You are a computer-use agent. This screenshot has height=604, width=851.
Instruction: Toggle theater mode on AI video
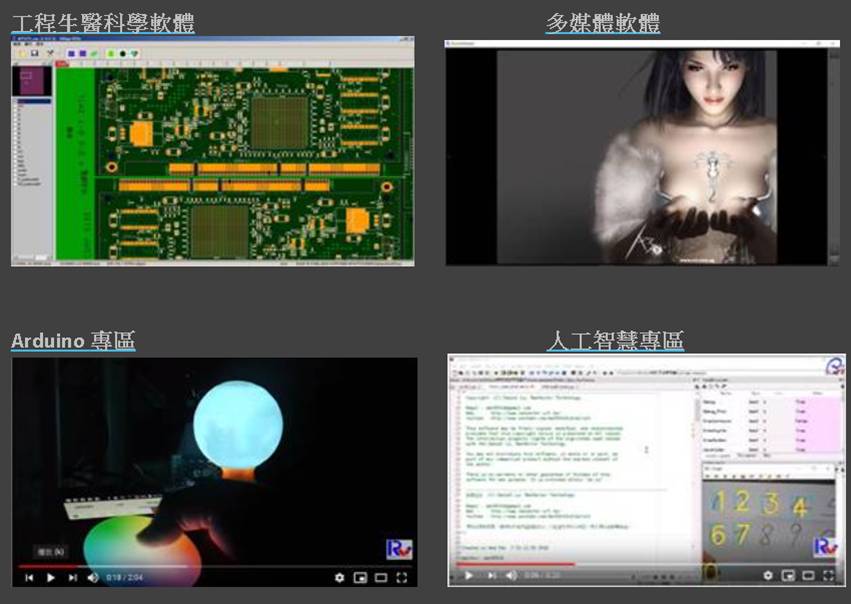coord(810,575)
